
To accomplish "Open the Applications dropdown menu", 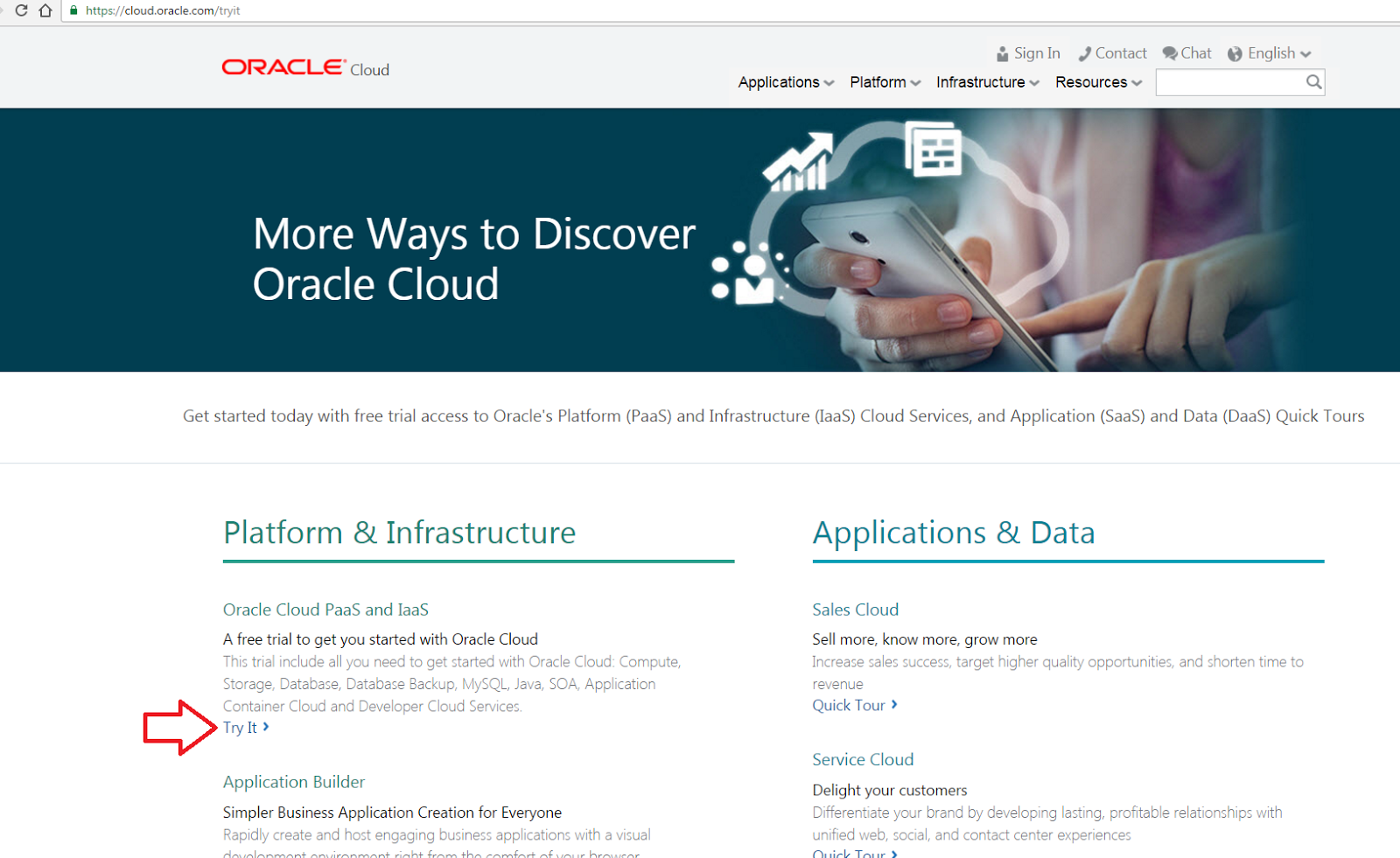I will [x=786, y=82].
